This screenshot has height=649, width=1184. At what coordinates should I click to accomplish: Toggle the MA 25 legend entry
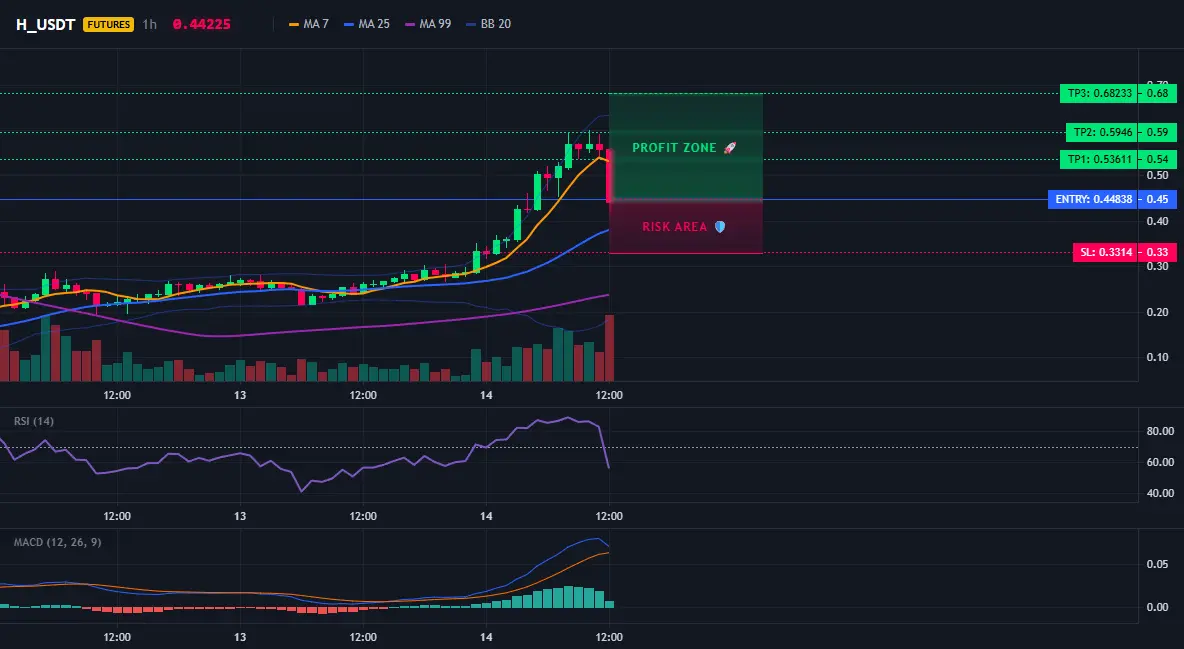click(367, 24)
